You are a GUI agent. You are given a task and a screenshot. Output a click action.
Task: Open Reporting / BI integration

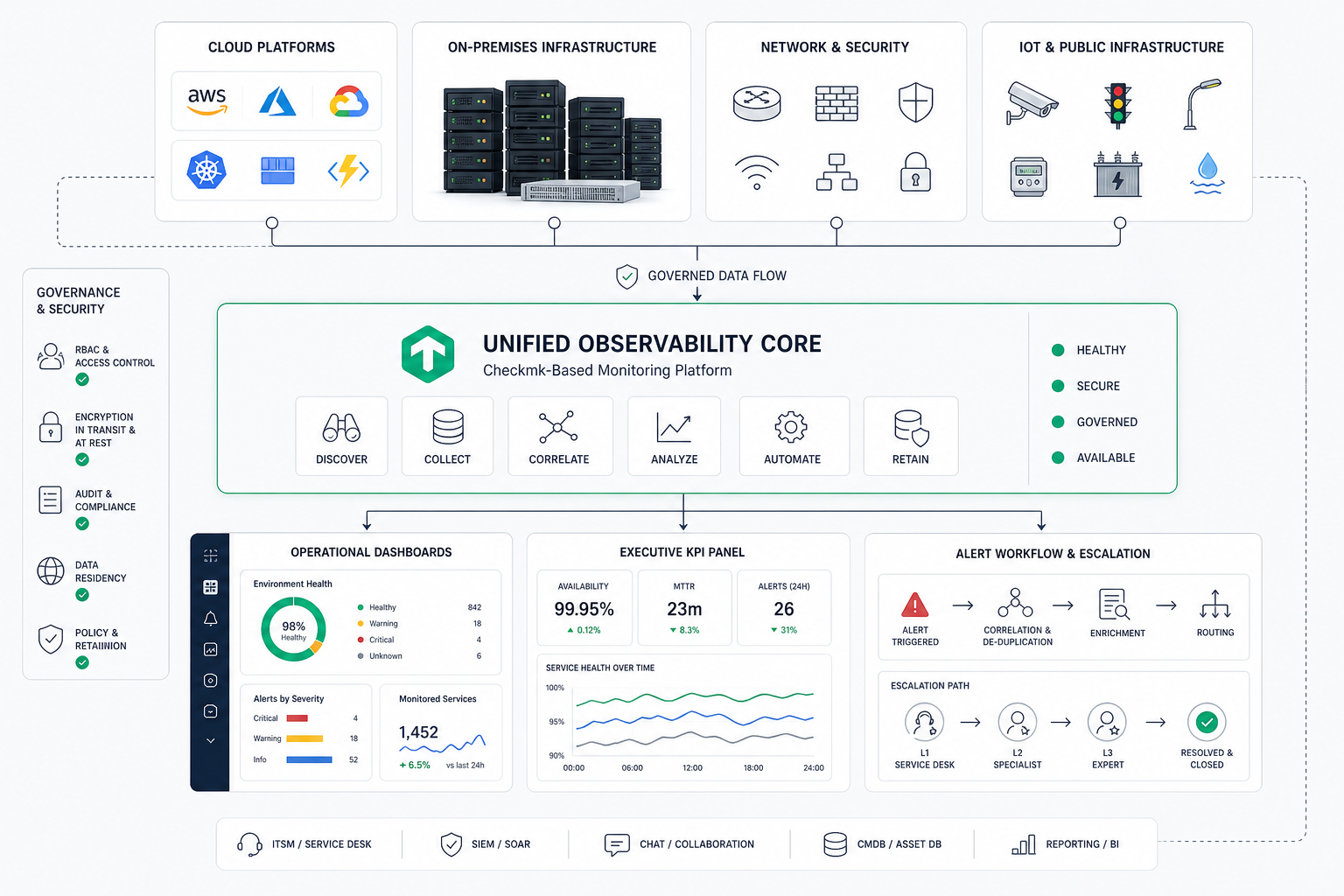1065,844
